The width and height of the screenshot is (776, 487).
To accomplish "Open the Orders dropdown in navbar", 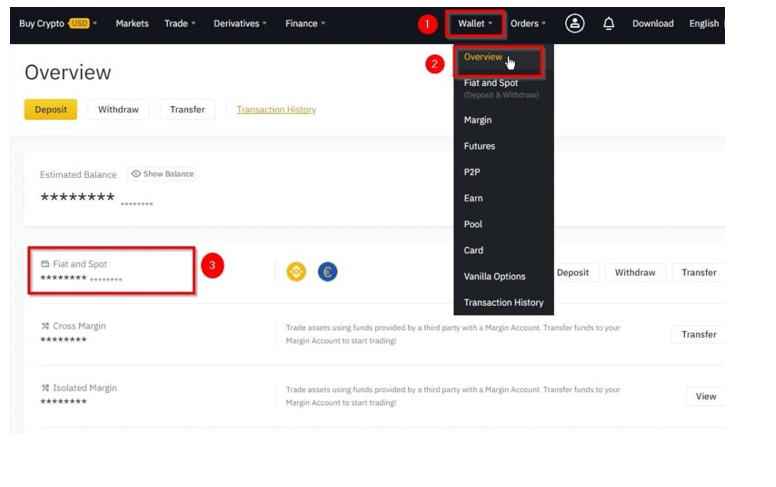I will pyautogui.click(x=528, y=23).
